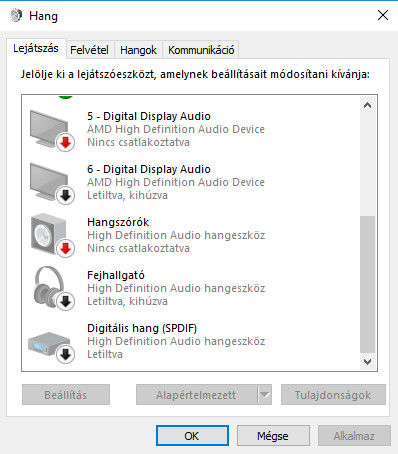
Task: Click the 5 - Digital Display Audio monitor icon
Action: click(x=52, y=131)
